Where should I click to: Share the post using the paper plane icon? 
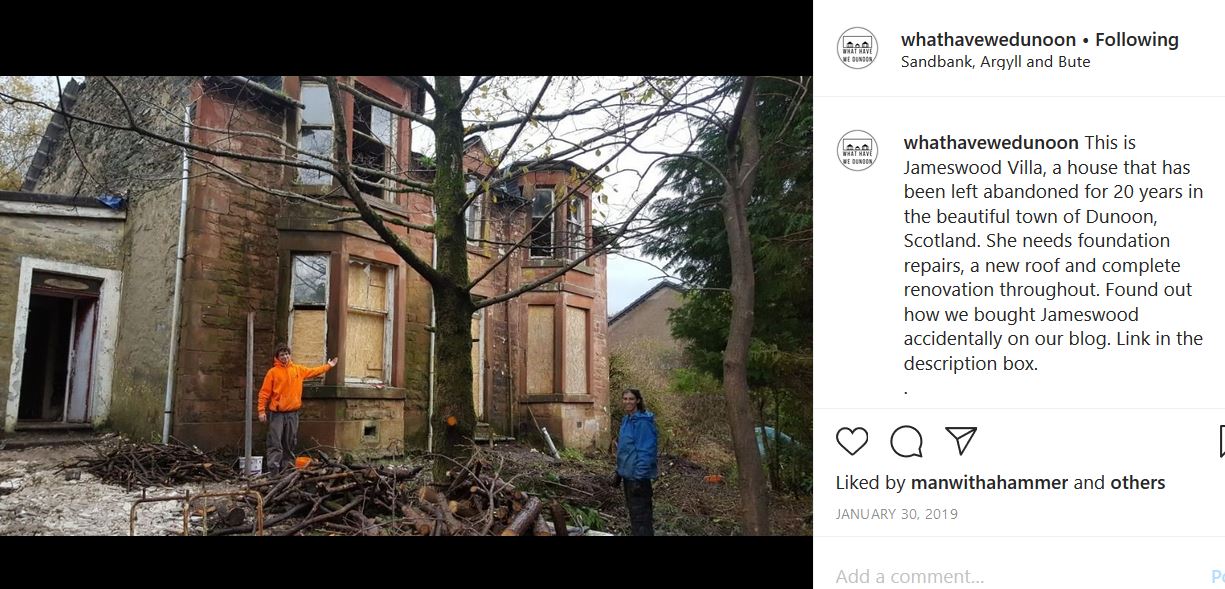pyautogui.click(x=961, y=441)
